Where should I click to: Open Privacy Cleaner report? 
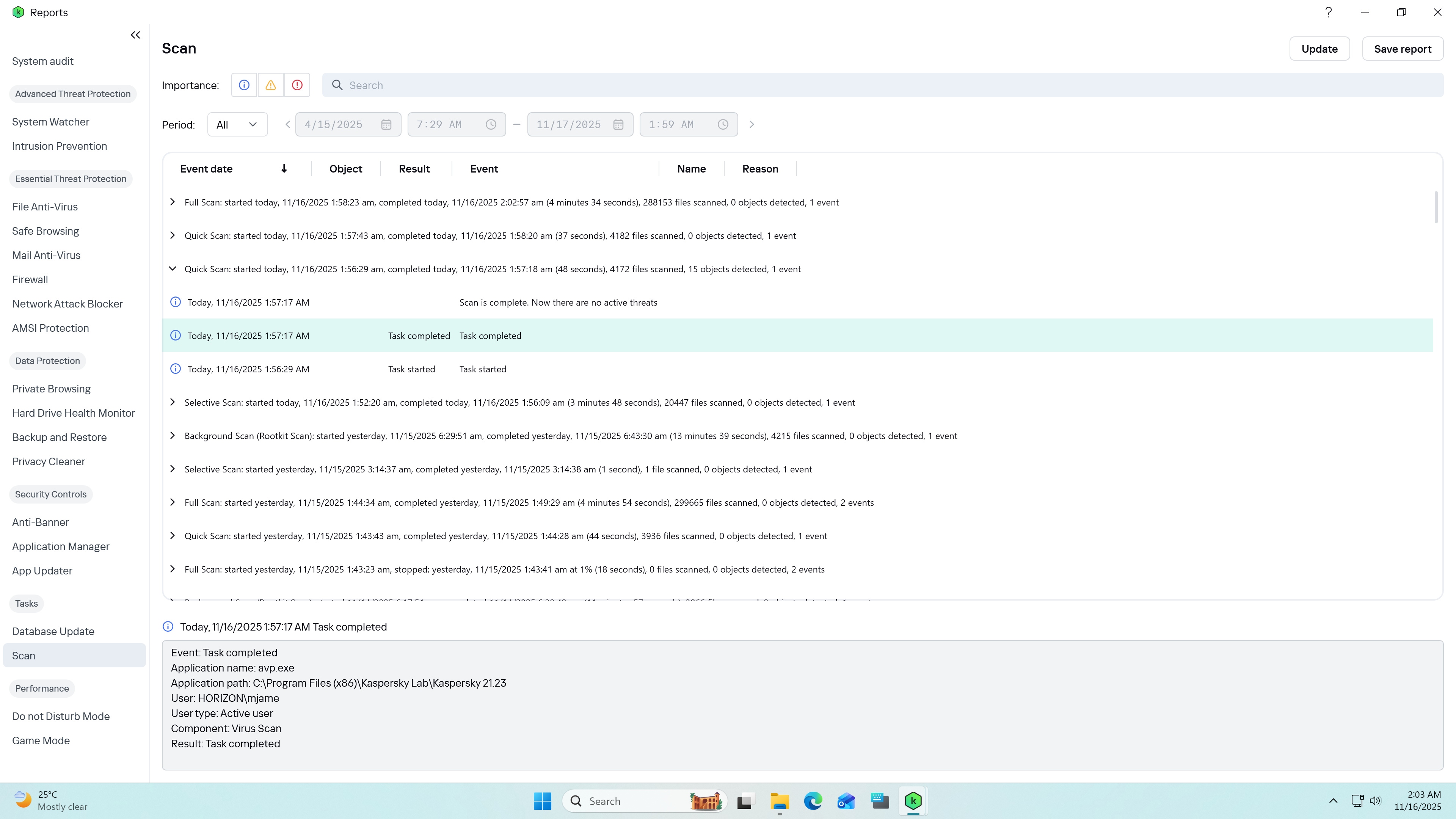click(x=49, y=462)
